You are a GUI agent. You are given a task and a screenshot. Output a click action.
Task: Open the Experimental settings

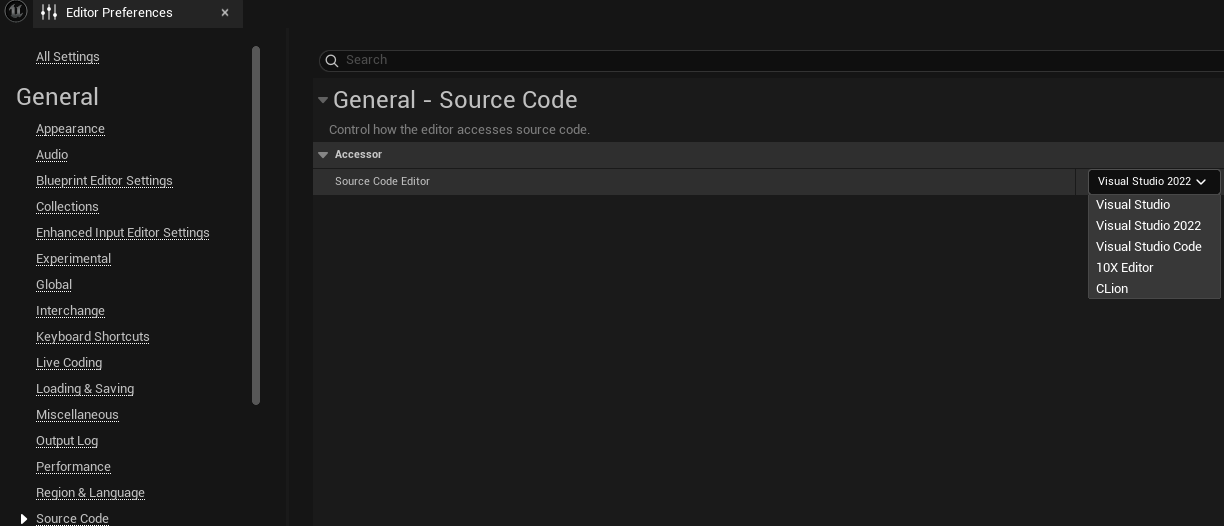(73, 259)
